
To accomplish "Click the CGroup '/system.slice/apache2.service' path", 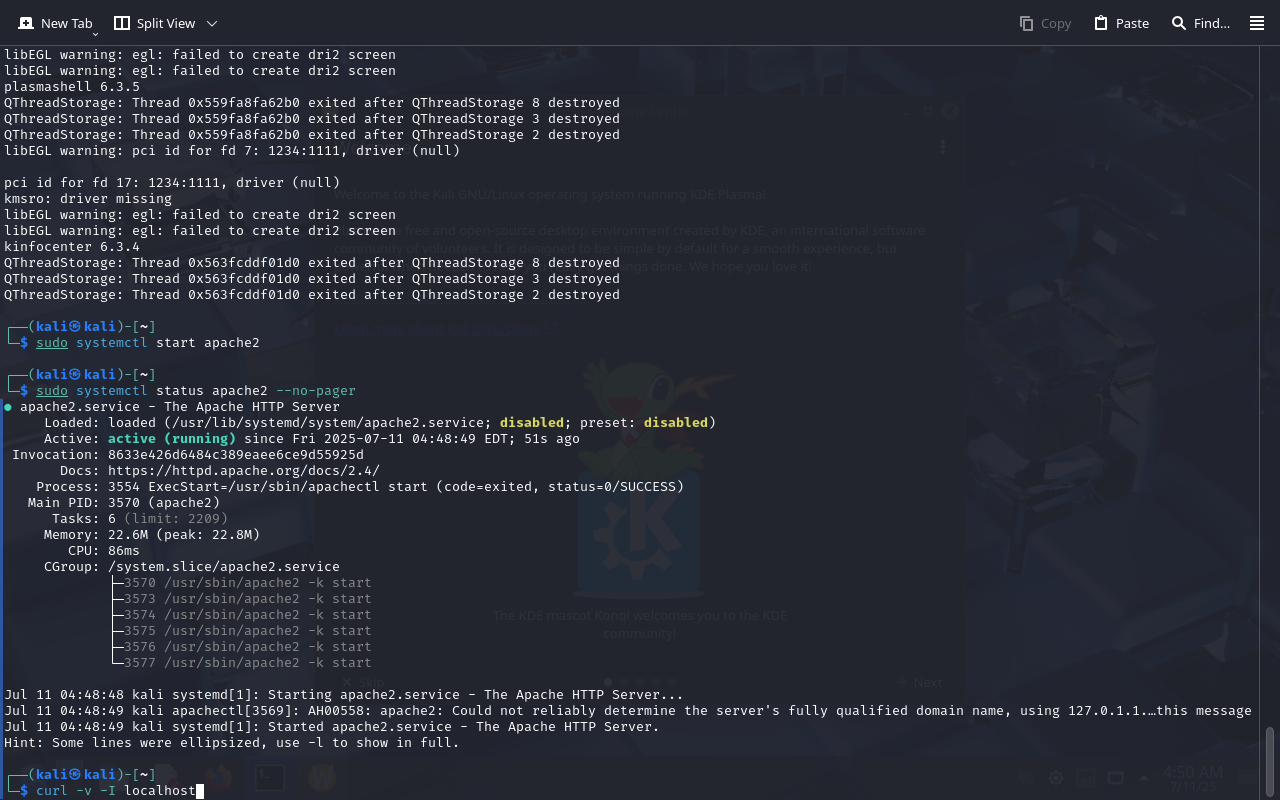I will (224, 567).
